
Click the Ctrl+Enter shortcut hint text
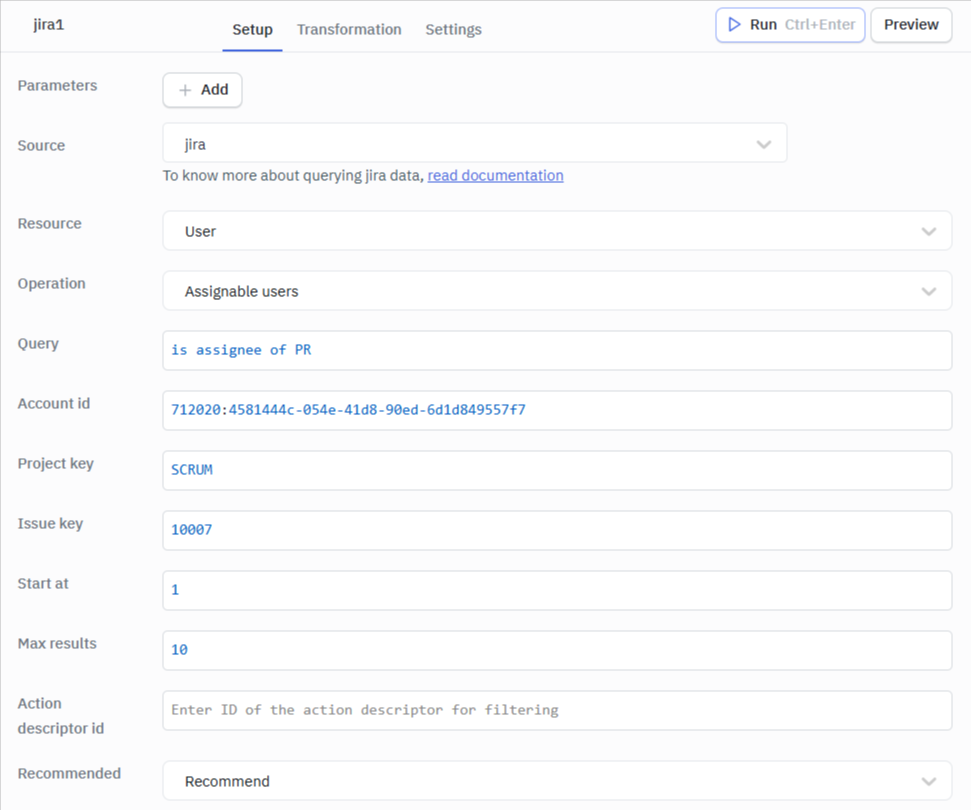point(820,25)
